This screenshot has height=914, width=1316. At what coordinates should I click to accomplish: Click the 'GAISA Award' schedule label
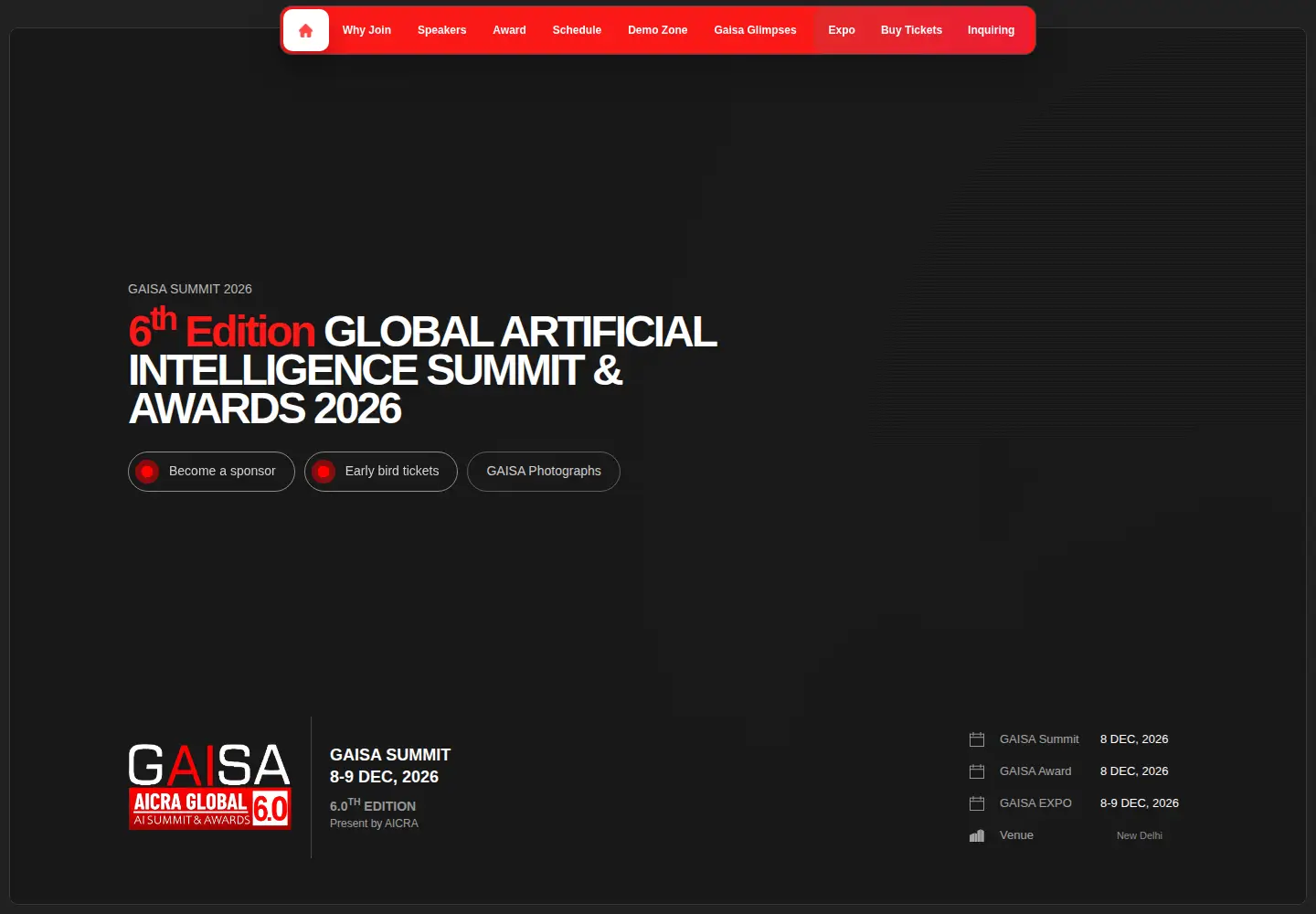click(x=1035, y=771)
